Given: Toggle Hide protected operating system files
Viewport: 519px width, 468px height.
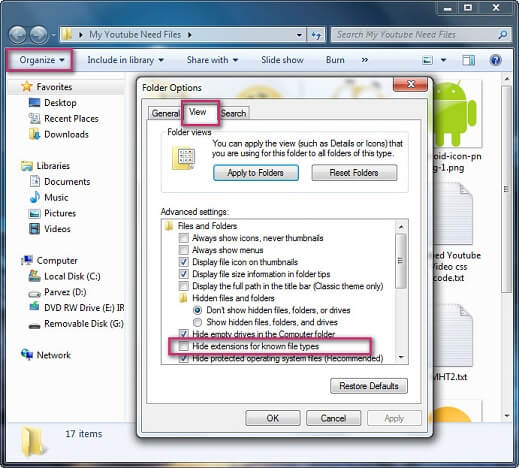Looking at the screenshot, I should [x=184, y=359].
